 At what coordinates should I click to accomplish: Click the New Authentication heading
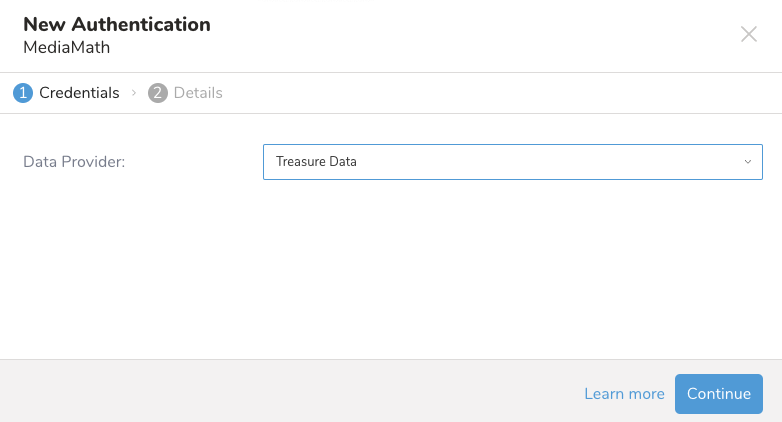tap(117, 23)
